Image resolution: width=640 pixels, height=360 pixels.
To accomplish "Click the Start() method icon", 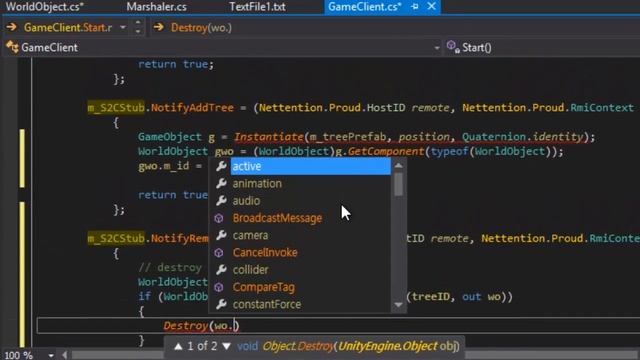I will point(453,47).
